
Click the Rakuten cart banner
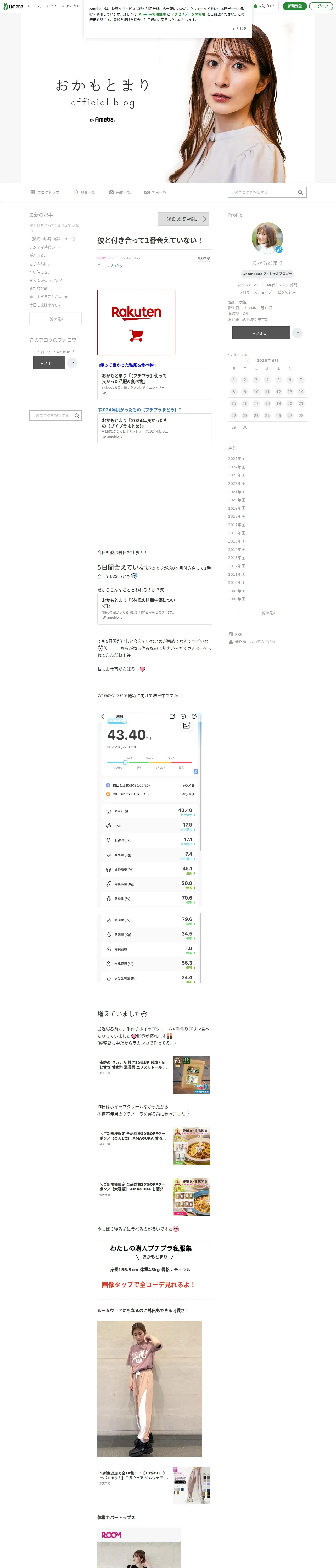(x=137, y=322)
